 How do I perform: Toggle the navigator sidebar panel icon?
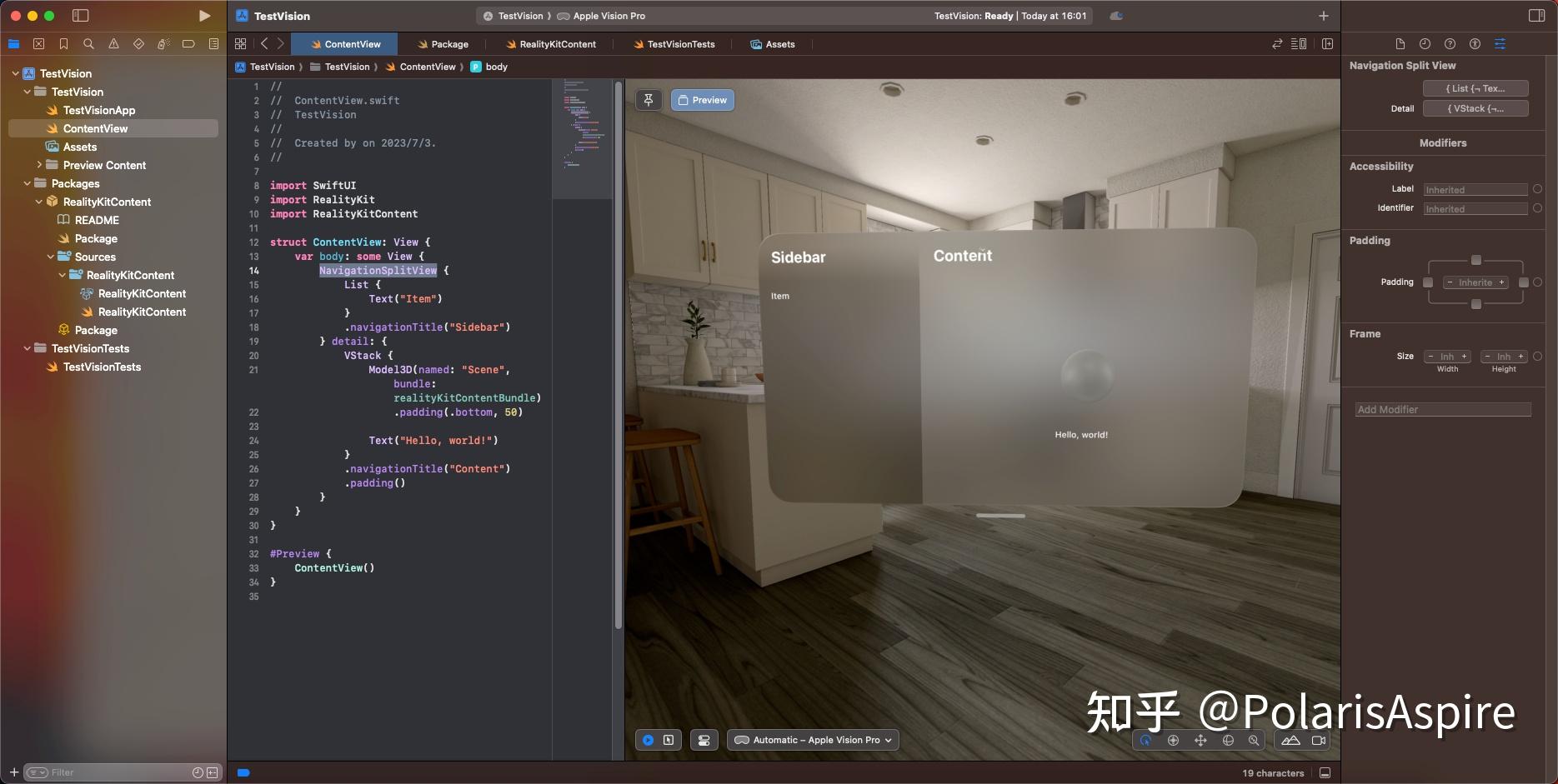81,16
